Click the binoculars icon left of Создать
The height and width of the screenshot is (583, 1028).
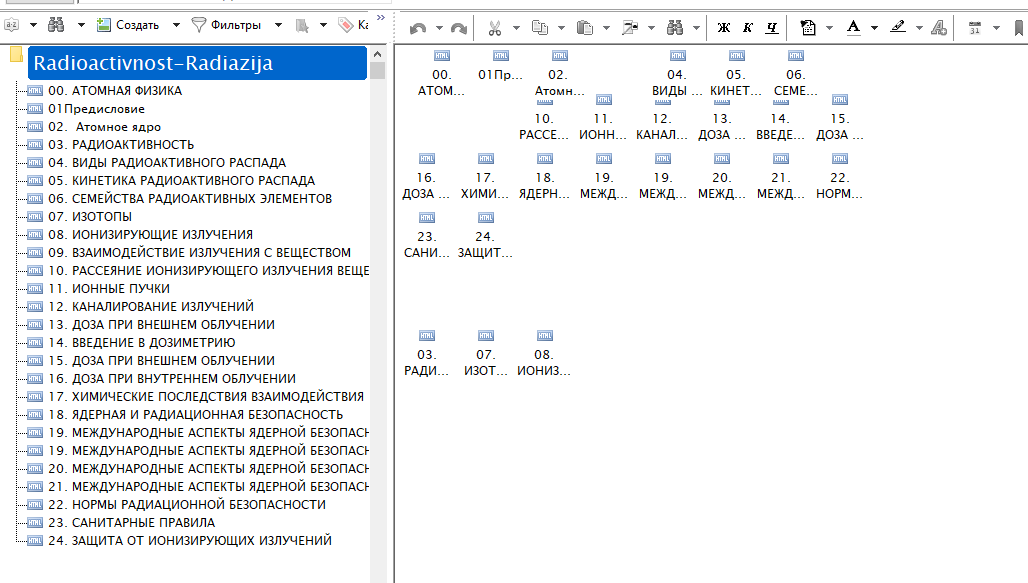click(56, 25)
